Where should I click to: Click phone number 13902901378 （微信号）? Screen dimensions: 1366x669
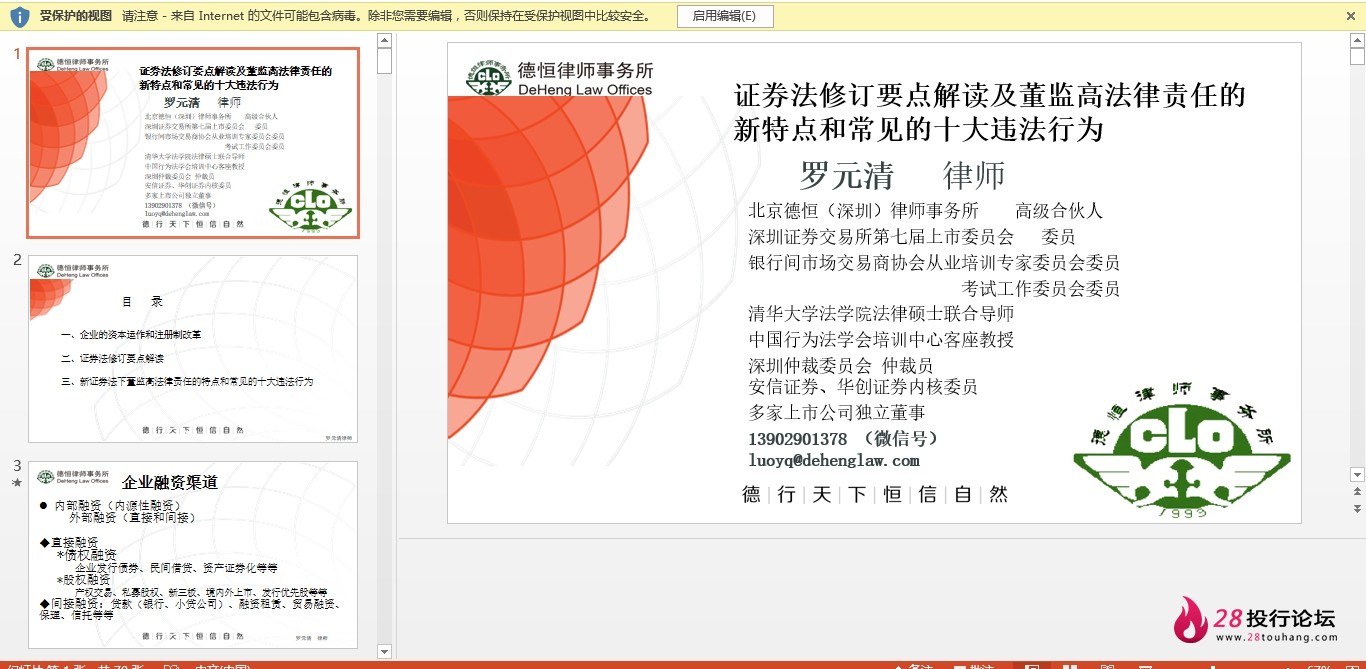click(844, 439)
